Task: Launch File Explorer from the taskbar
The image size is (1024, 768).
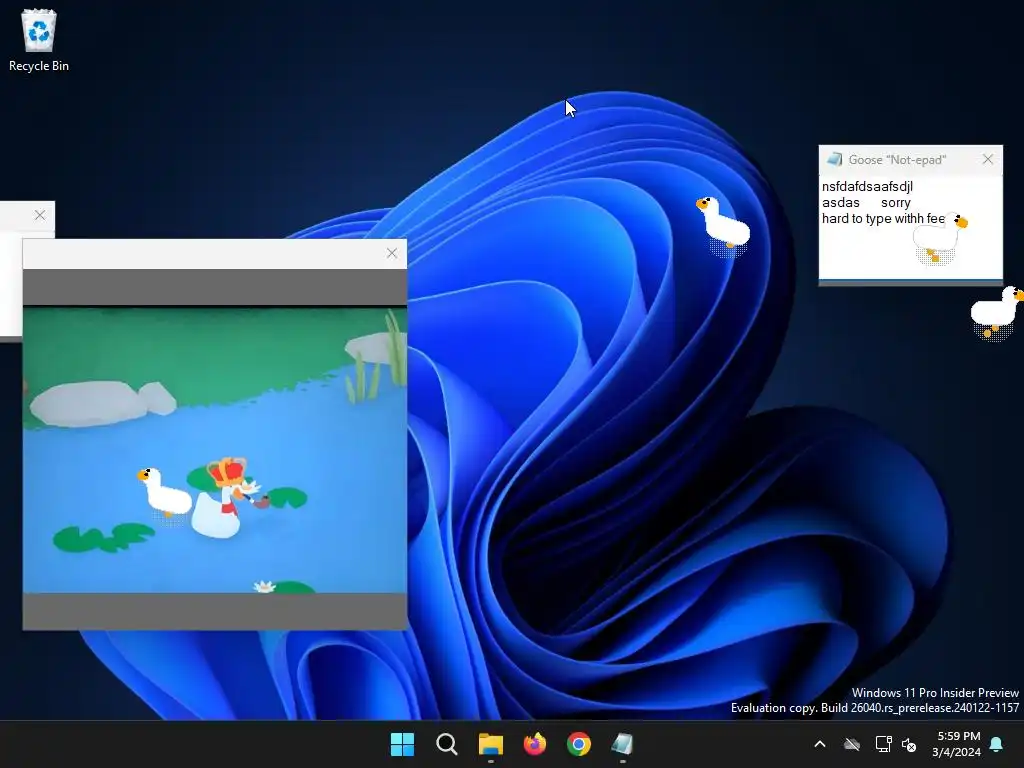Action: click(x=490, y=744)
